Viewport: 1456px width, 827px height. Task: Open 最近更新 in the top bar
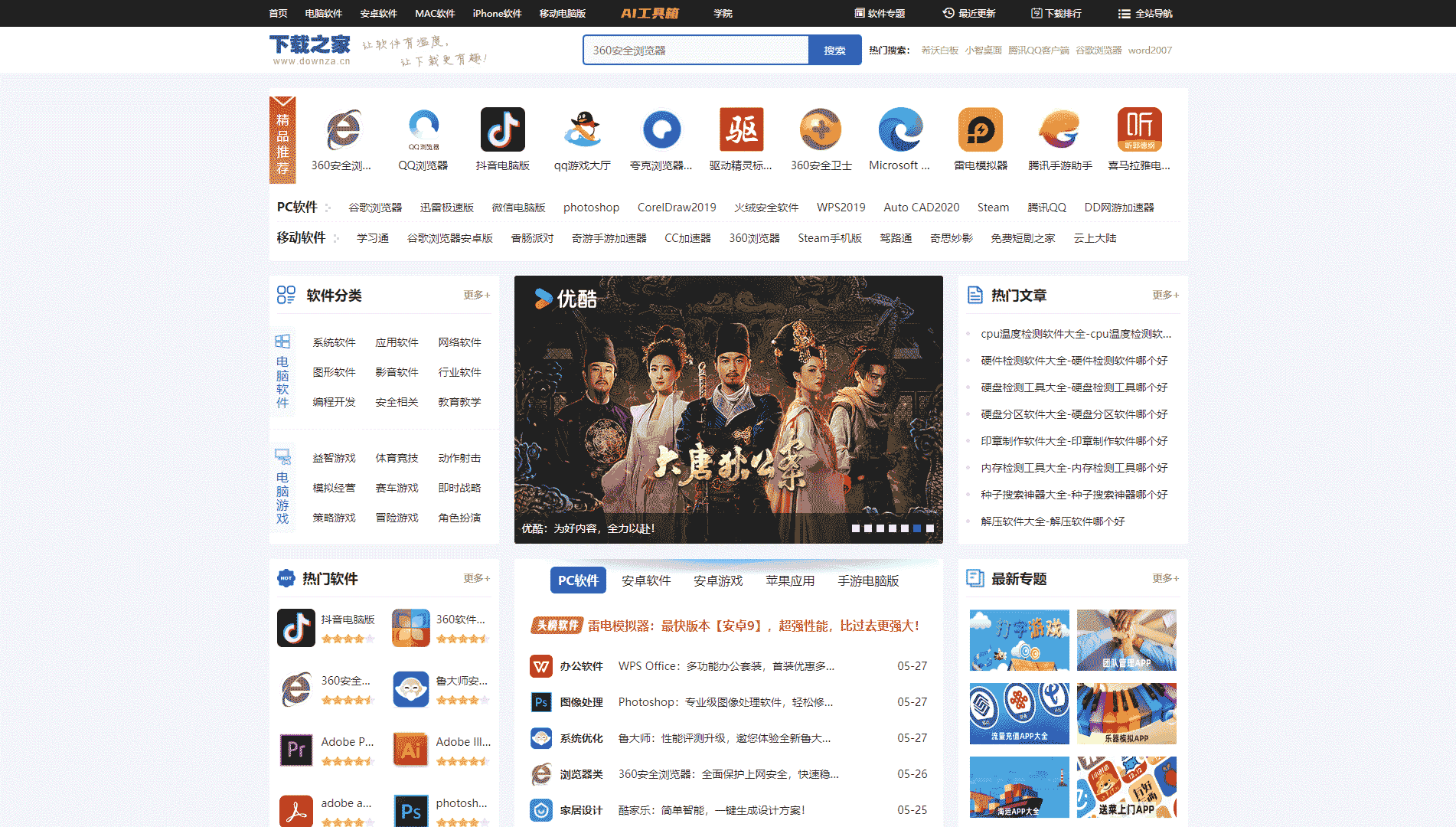point(969,13)
